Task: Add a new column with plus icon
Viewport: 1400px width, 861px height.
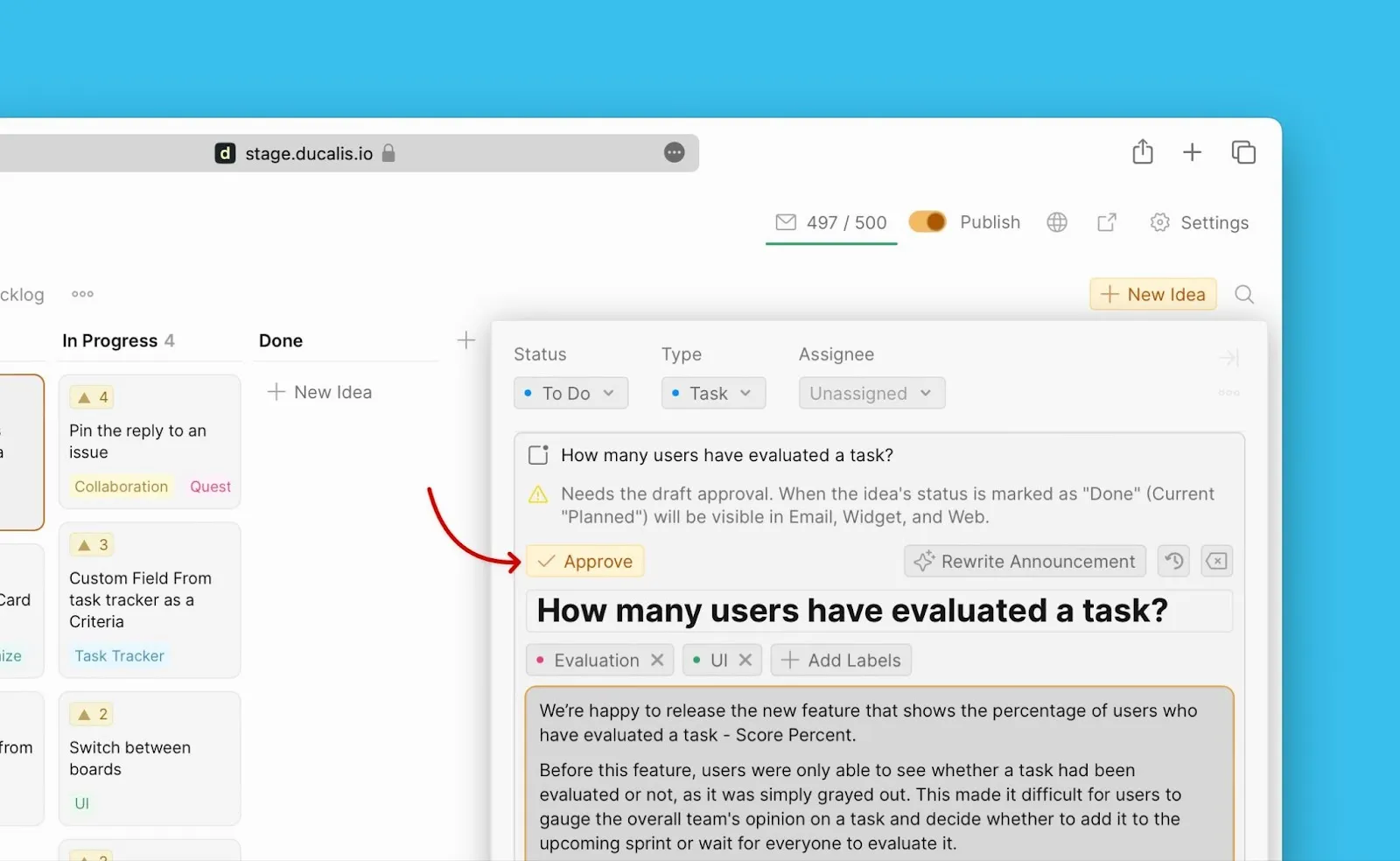Action: [466, 340]
